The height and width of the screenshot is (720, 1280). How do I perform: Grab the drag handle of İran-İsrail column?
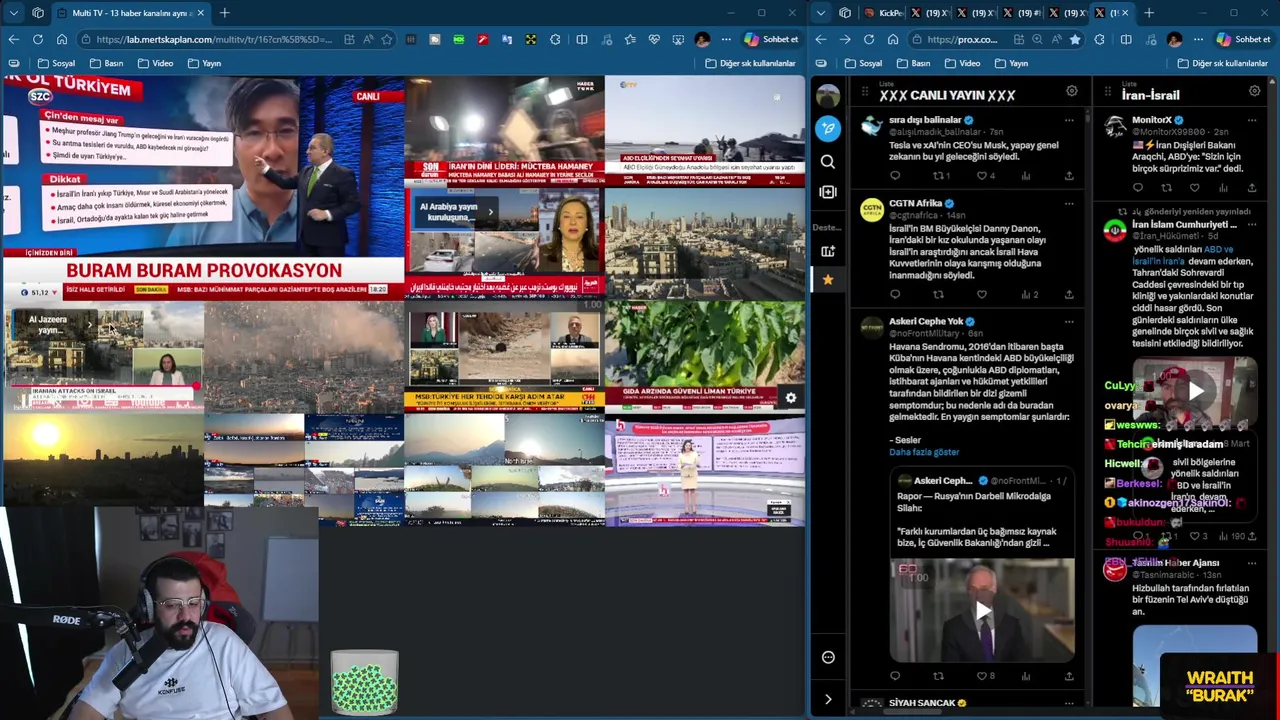click(x=1107, y=92)
